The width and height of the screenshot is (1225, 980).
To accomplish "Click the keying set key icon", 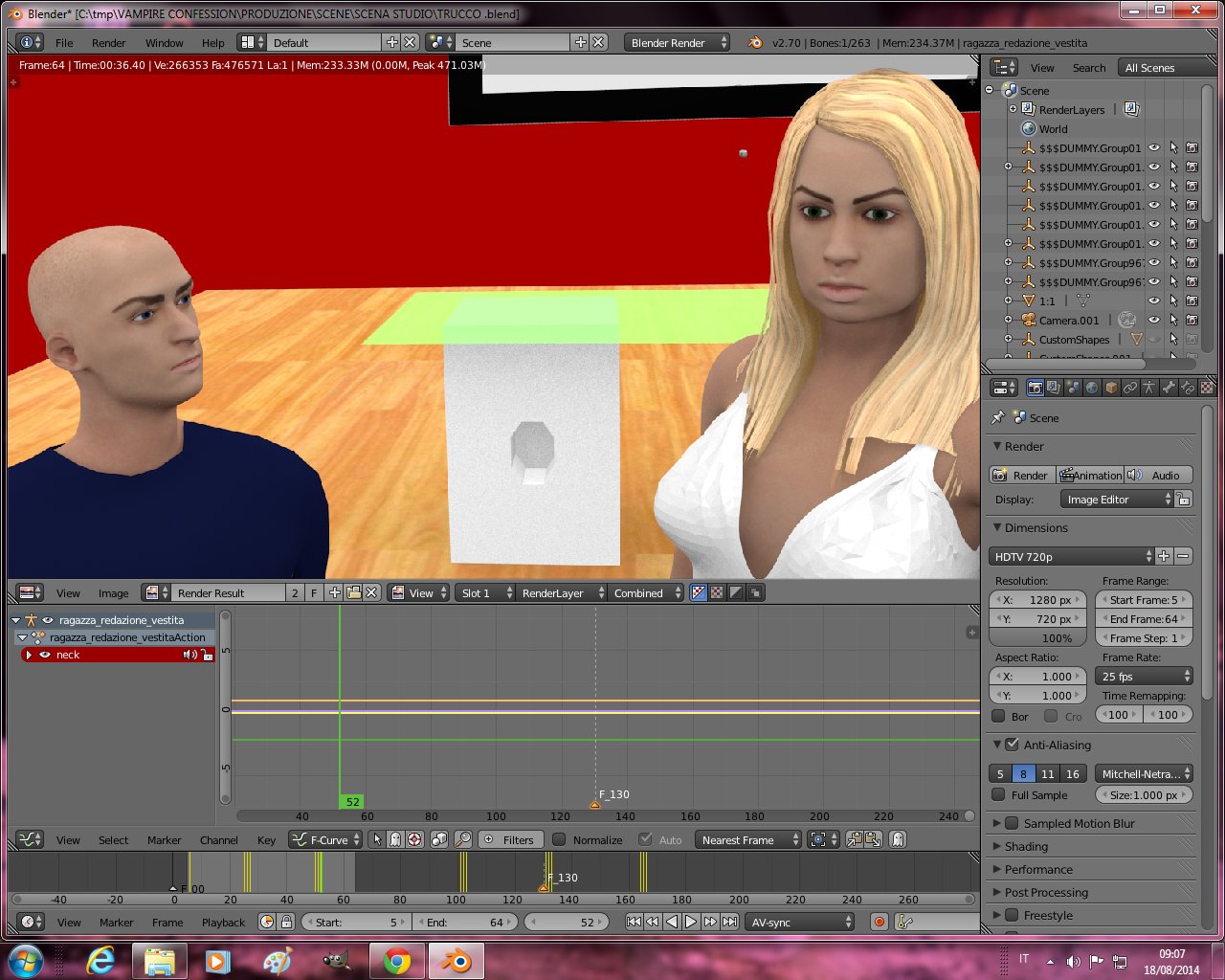I will (x=905, y=922).
